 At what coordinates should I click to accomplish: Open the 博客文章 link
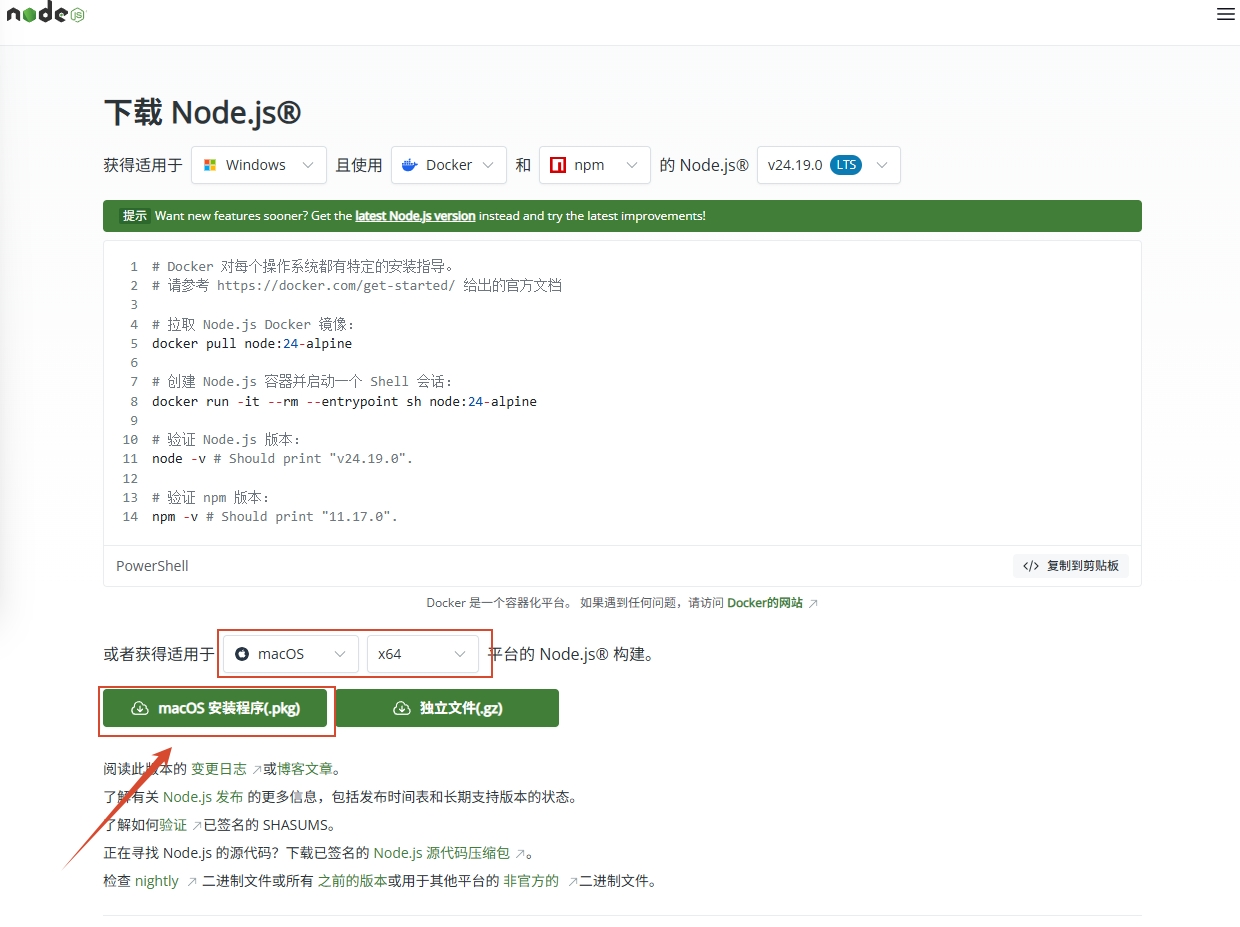click(305, 769)
